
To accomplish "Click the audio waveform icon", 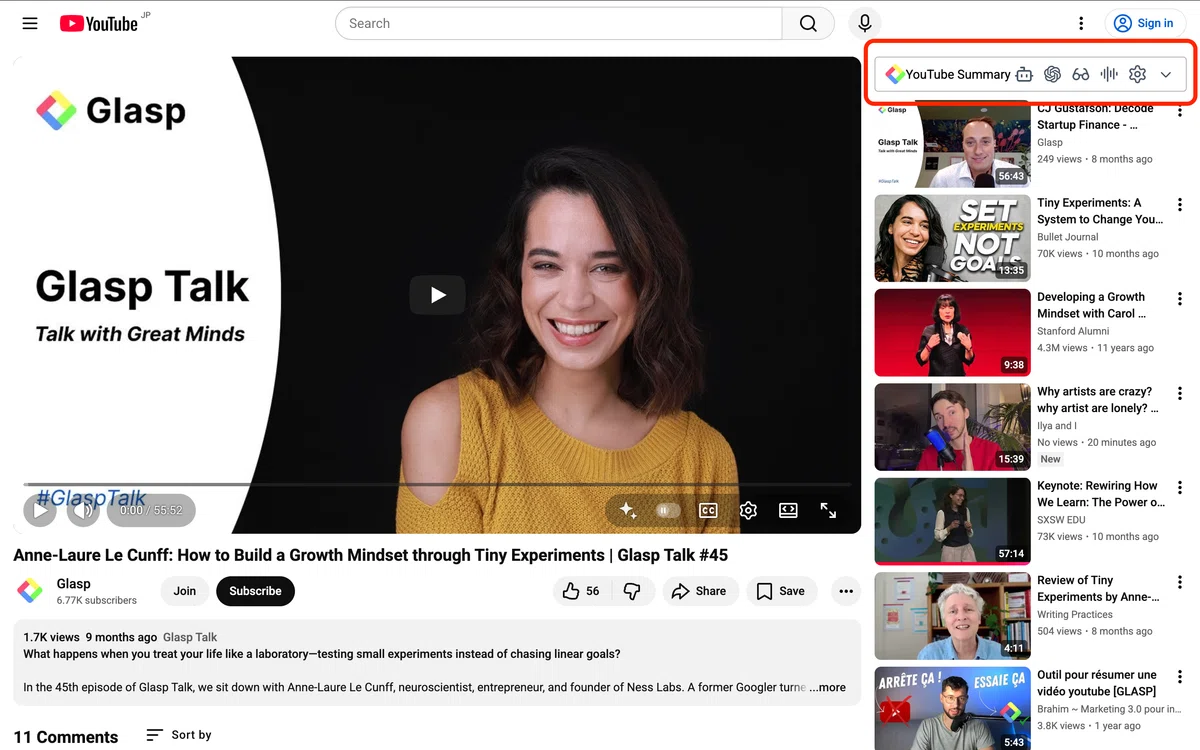I will (x=1109, y=74).
